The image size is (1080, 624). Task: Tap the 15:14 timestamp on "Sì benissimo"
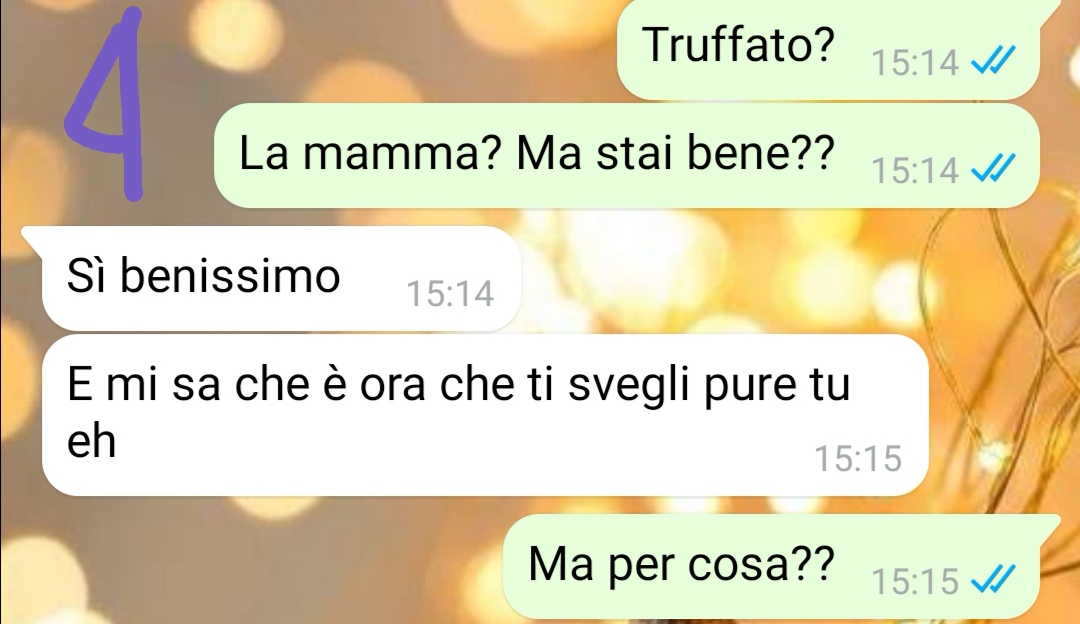click(x=450, y=293)
